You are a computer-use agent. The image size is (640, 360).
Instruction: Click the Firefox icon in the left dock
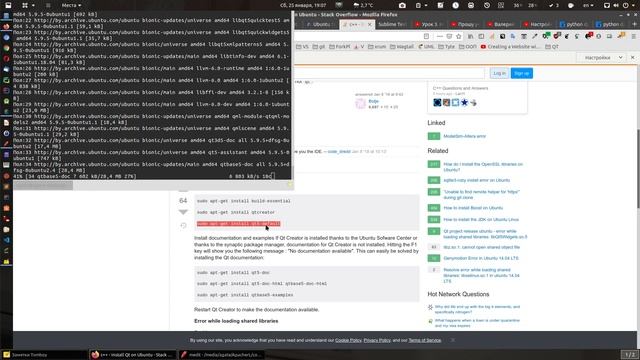(6, 26)
